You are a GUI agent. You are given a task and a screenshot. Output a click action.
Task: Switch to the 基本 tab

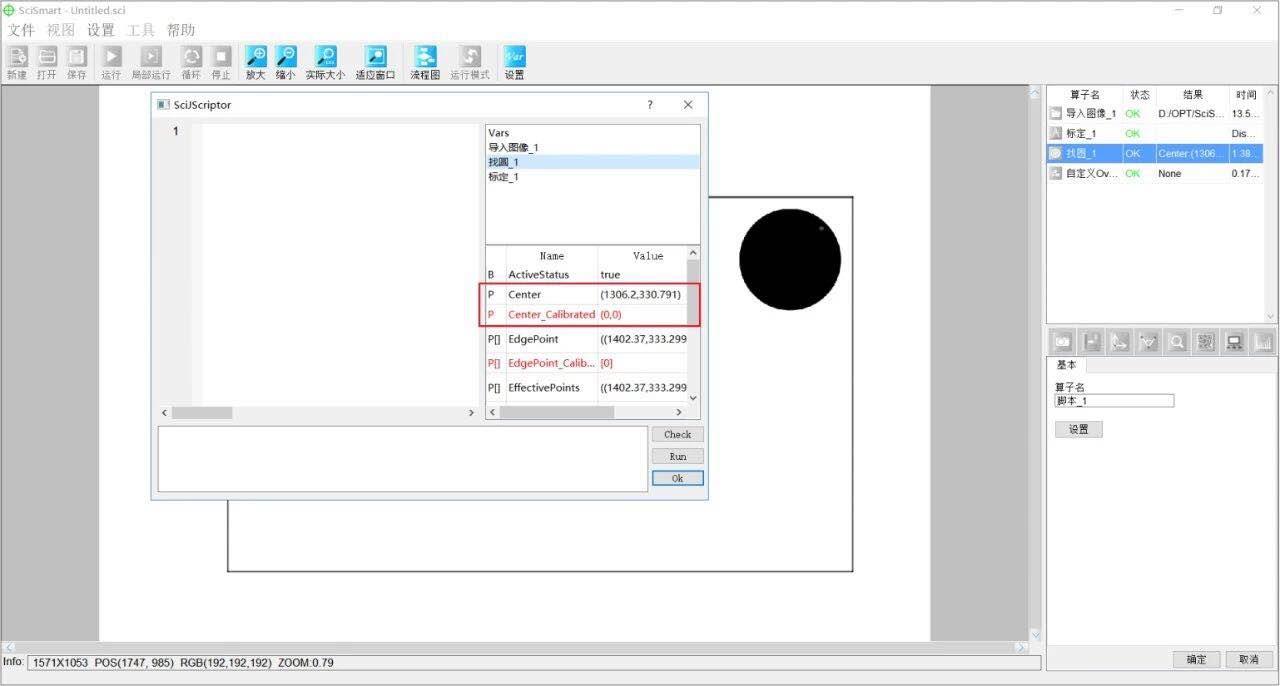pos(1068,365)
